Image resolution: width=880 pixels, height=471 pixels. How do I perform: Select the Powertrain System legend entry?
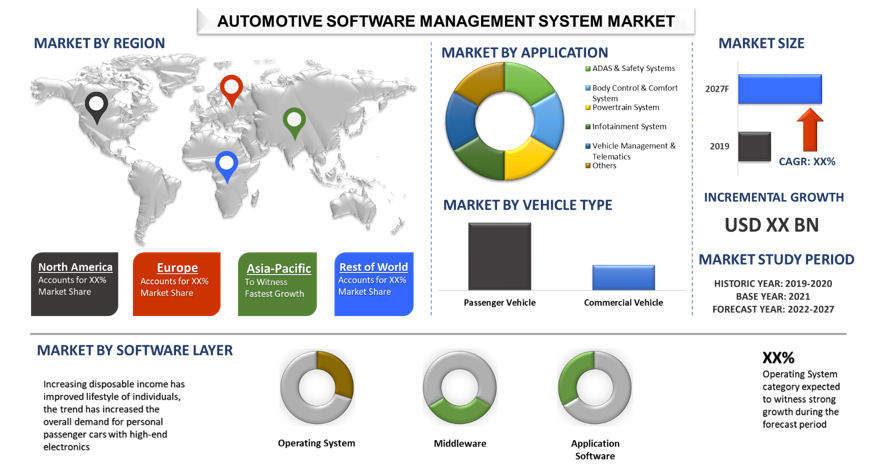point(626,108)
